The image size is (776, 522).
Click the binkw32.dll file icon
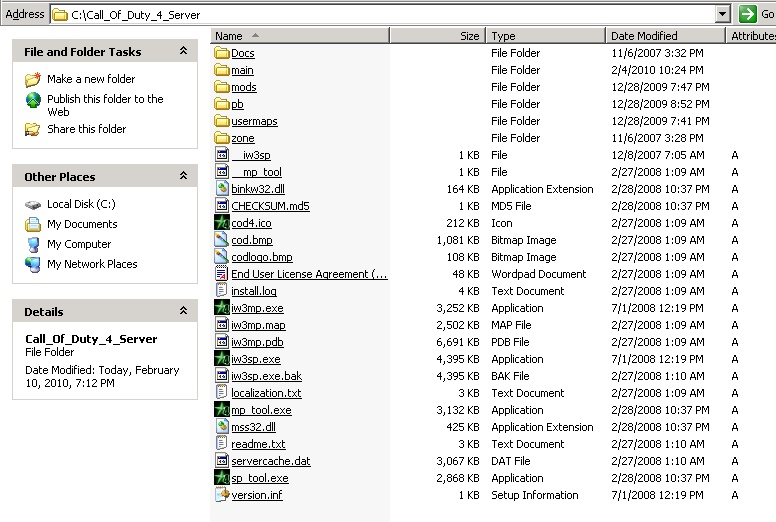(222, 189)
